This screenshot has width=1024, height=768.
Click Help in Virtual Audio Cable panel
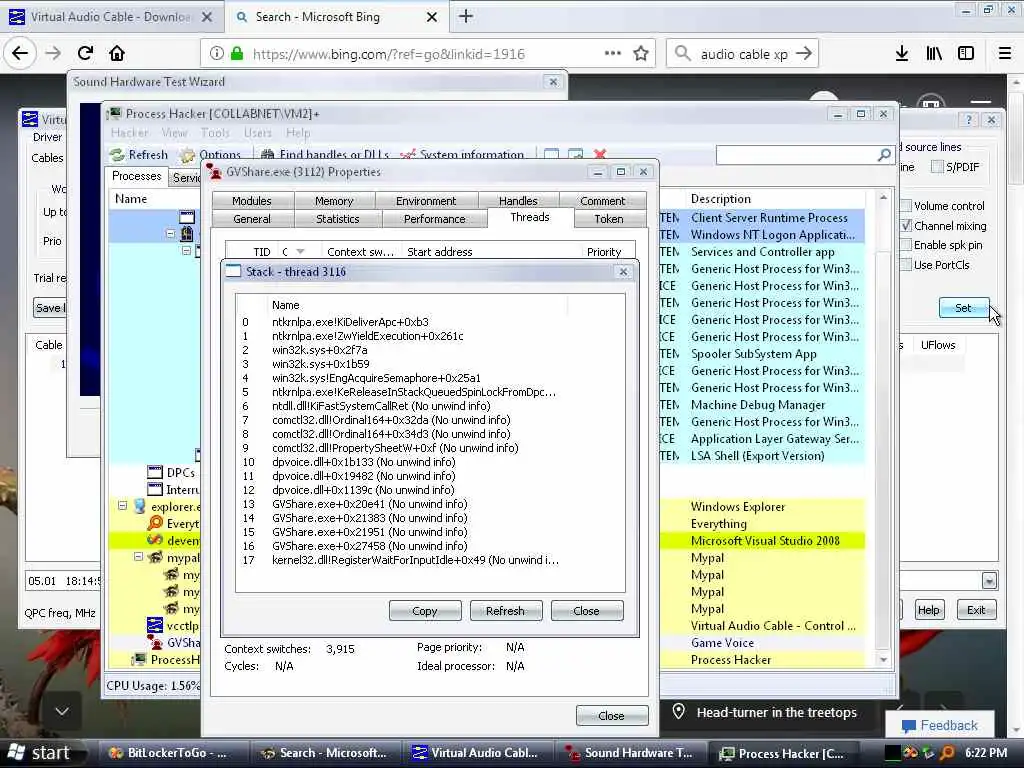pyautogui.click(x=928, y=610)
